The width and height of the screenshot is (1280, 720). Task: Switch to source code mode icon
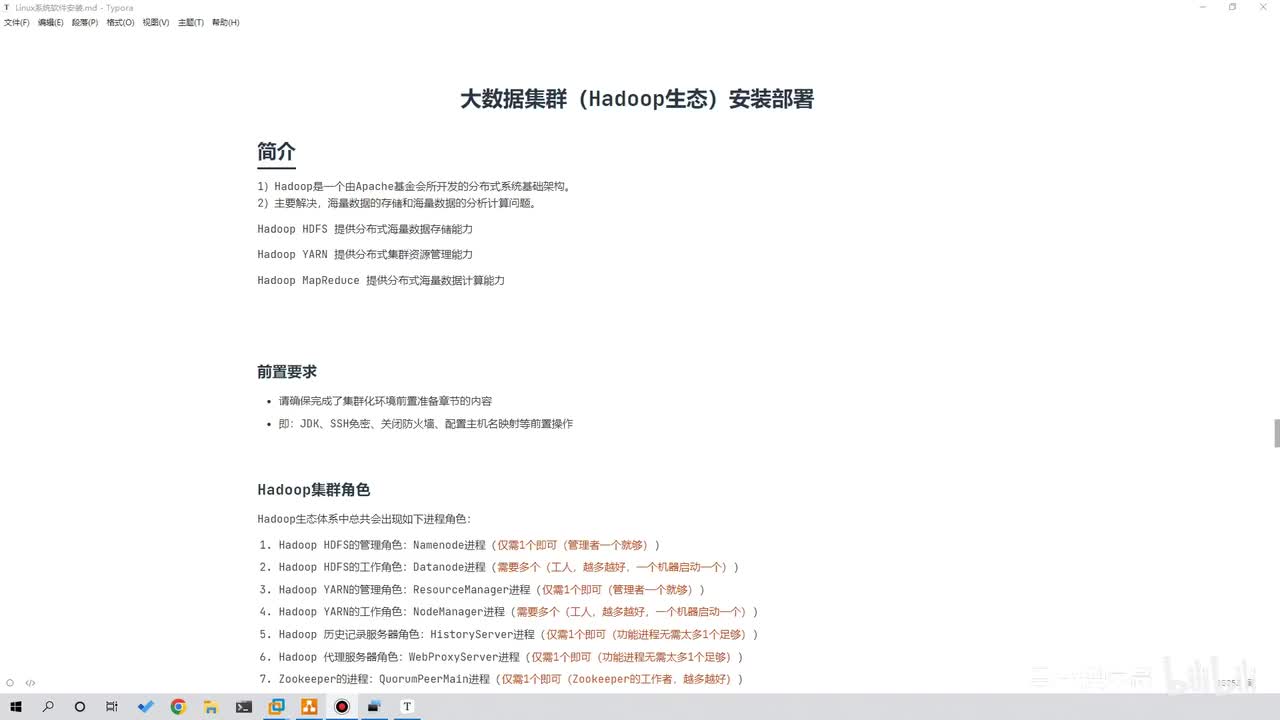pyautogui.click(x=30, y=683)
